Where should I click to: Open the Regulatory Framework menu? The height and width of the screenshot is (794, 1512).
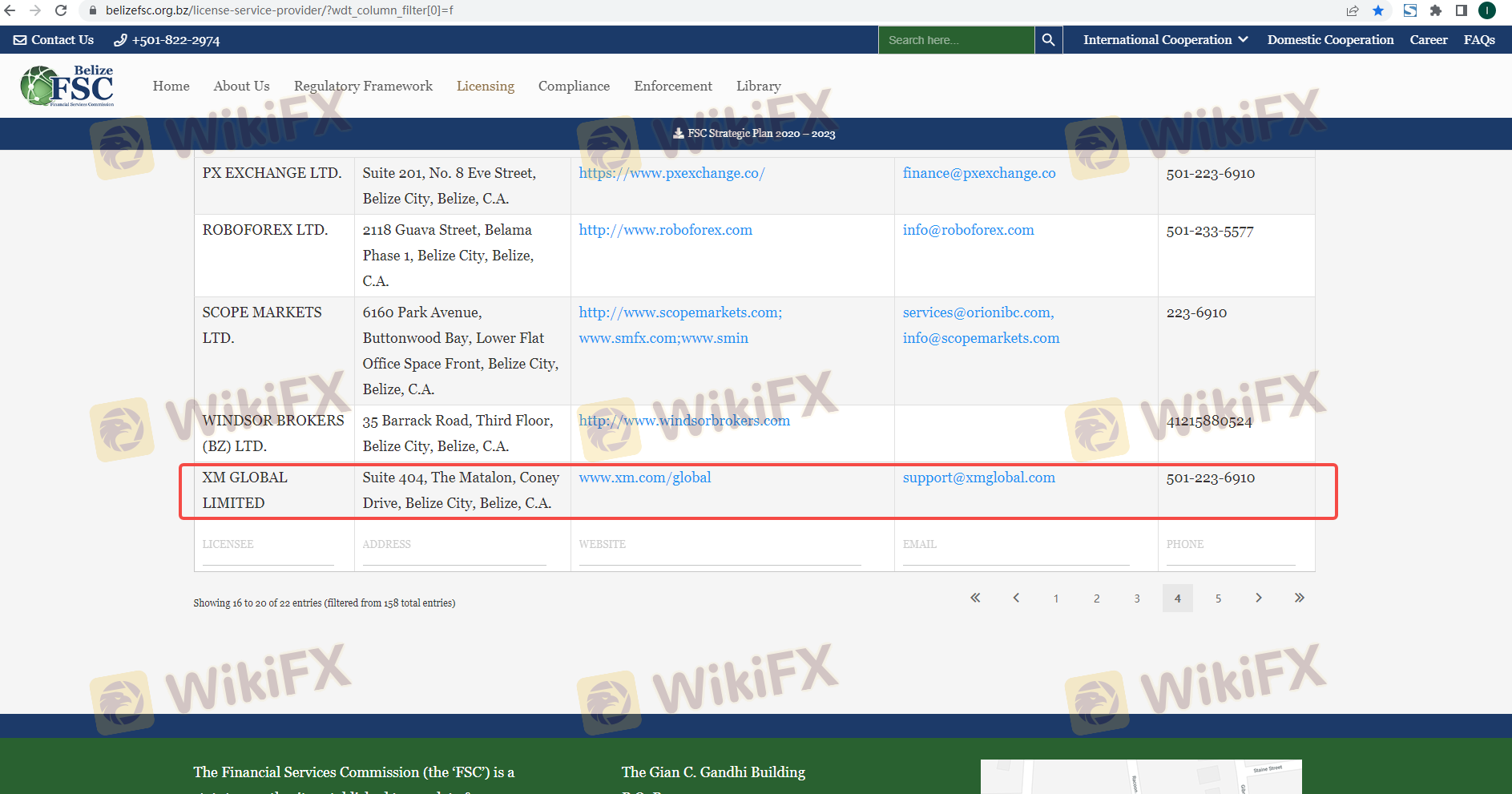[x=363, y=86]
